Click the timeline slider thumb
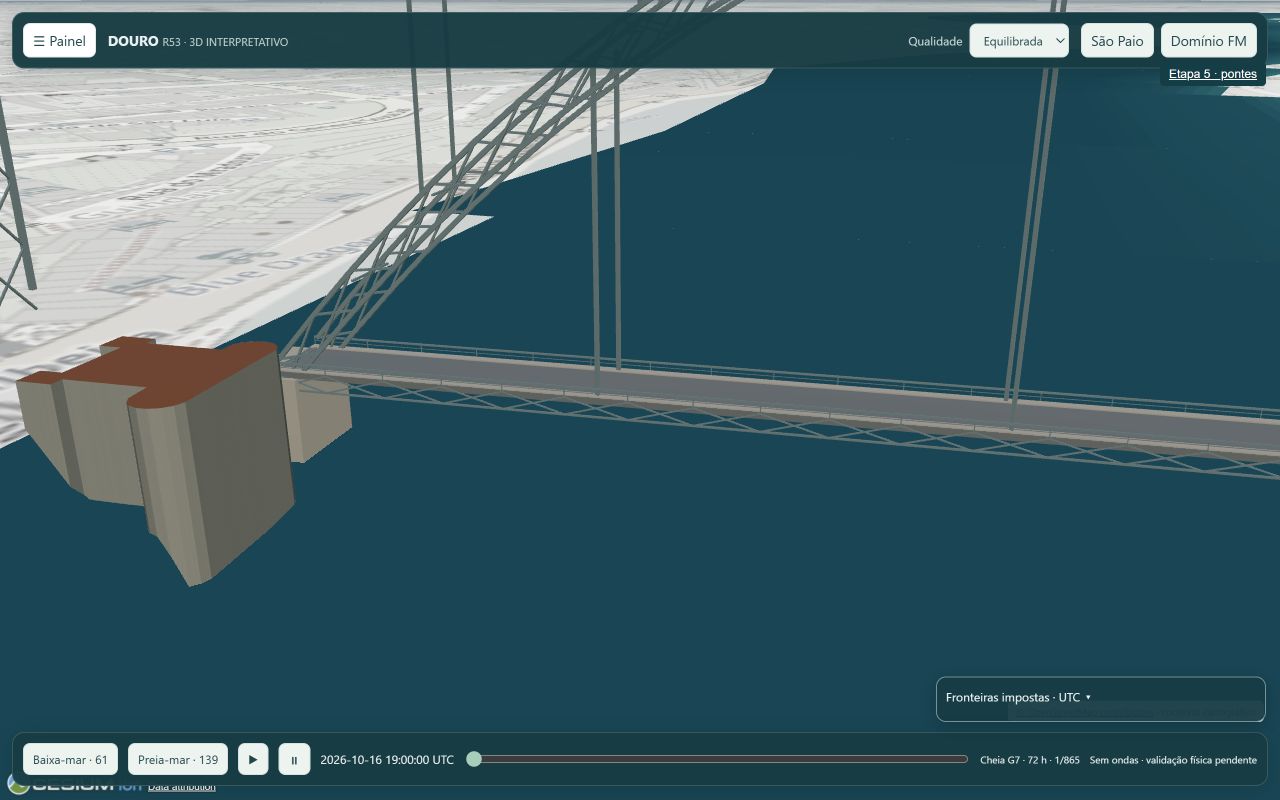1280x800 pixels. [474, 759]
